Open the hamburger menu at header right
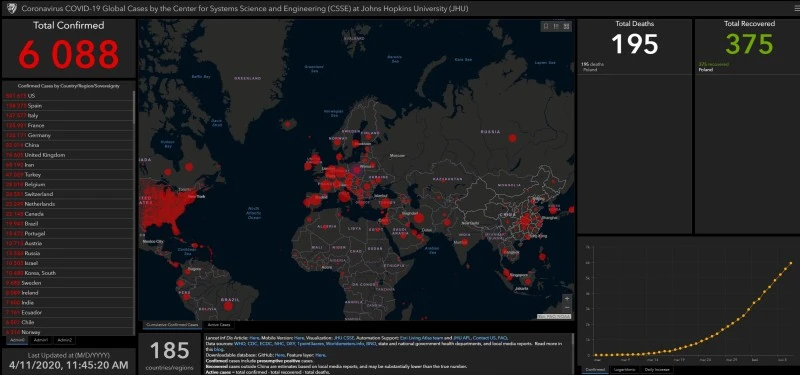 pos(796,9)
